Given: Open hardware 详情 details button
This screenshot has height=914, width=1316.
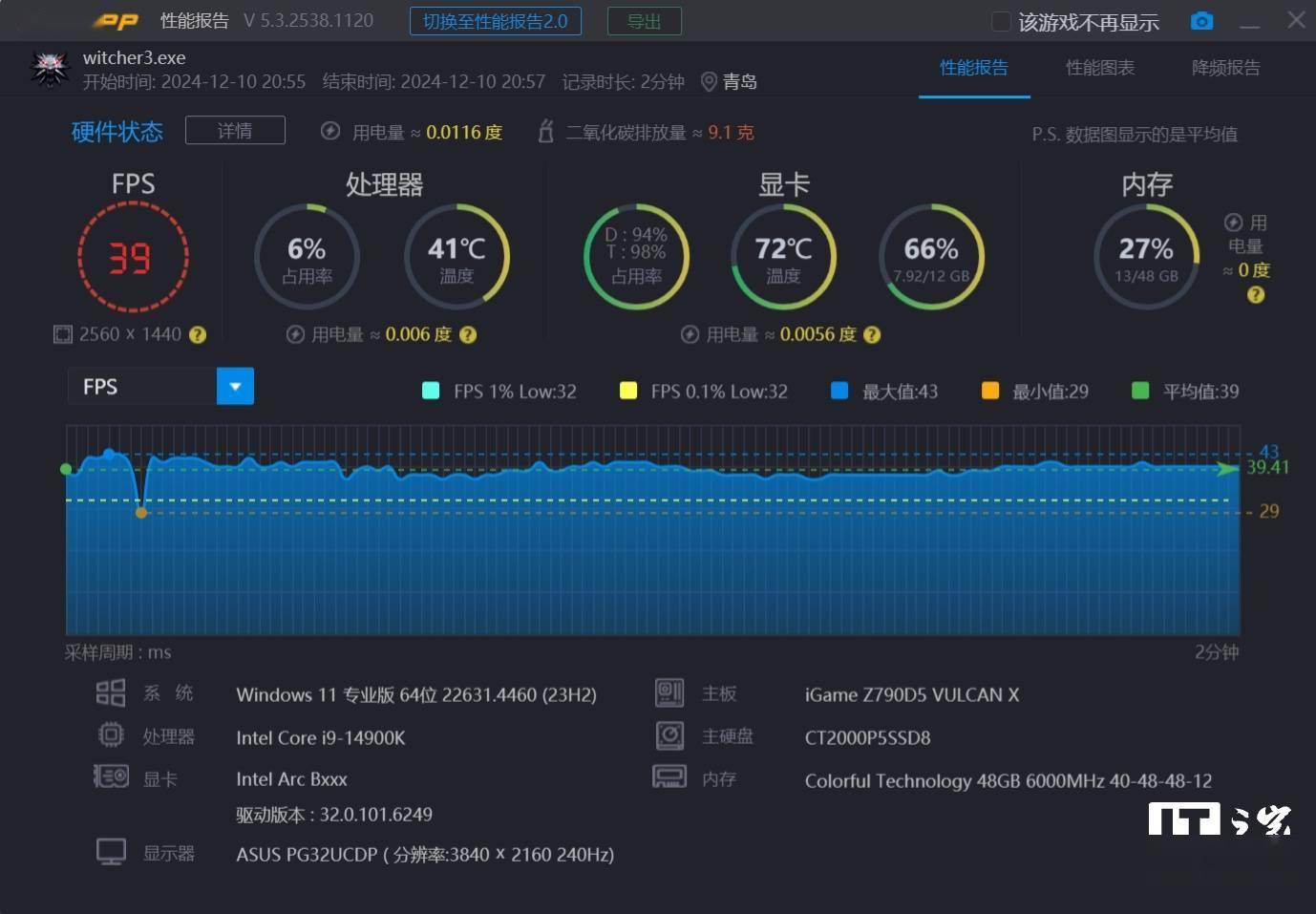Looking at the screenshot, I should [235, 130].
